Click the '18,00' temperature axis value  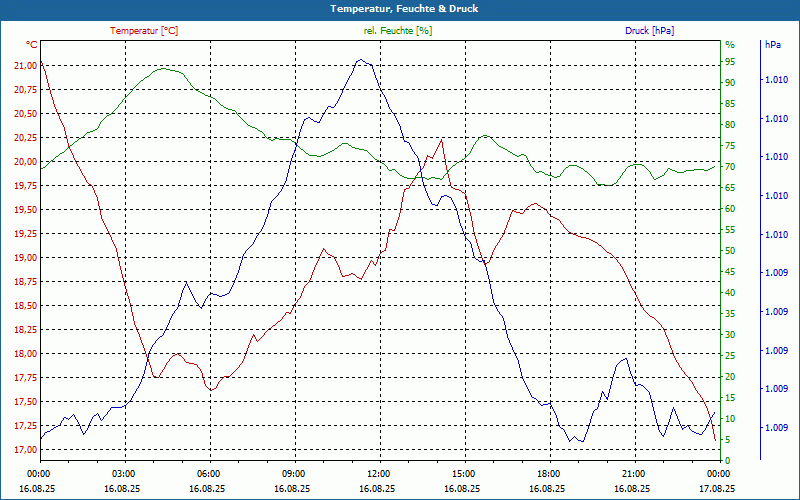26,354
